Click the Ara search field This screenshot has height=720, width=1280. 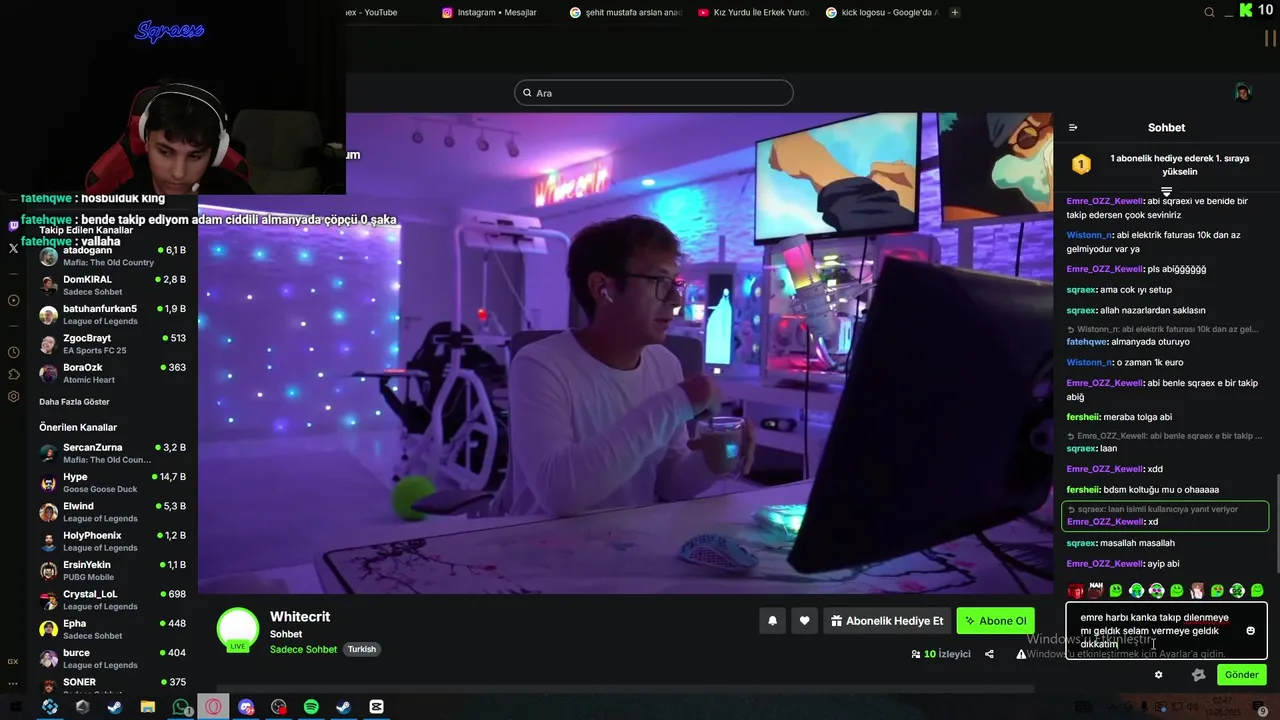[654, 93]
